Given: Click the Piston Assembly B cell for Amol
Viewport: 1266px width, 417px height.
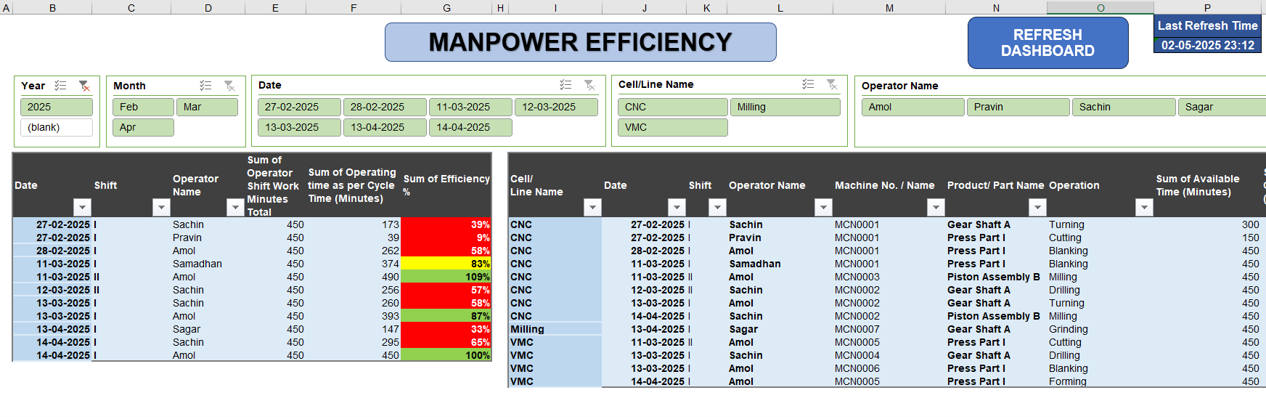Looking at the screenshot, I should 994,277.
